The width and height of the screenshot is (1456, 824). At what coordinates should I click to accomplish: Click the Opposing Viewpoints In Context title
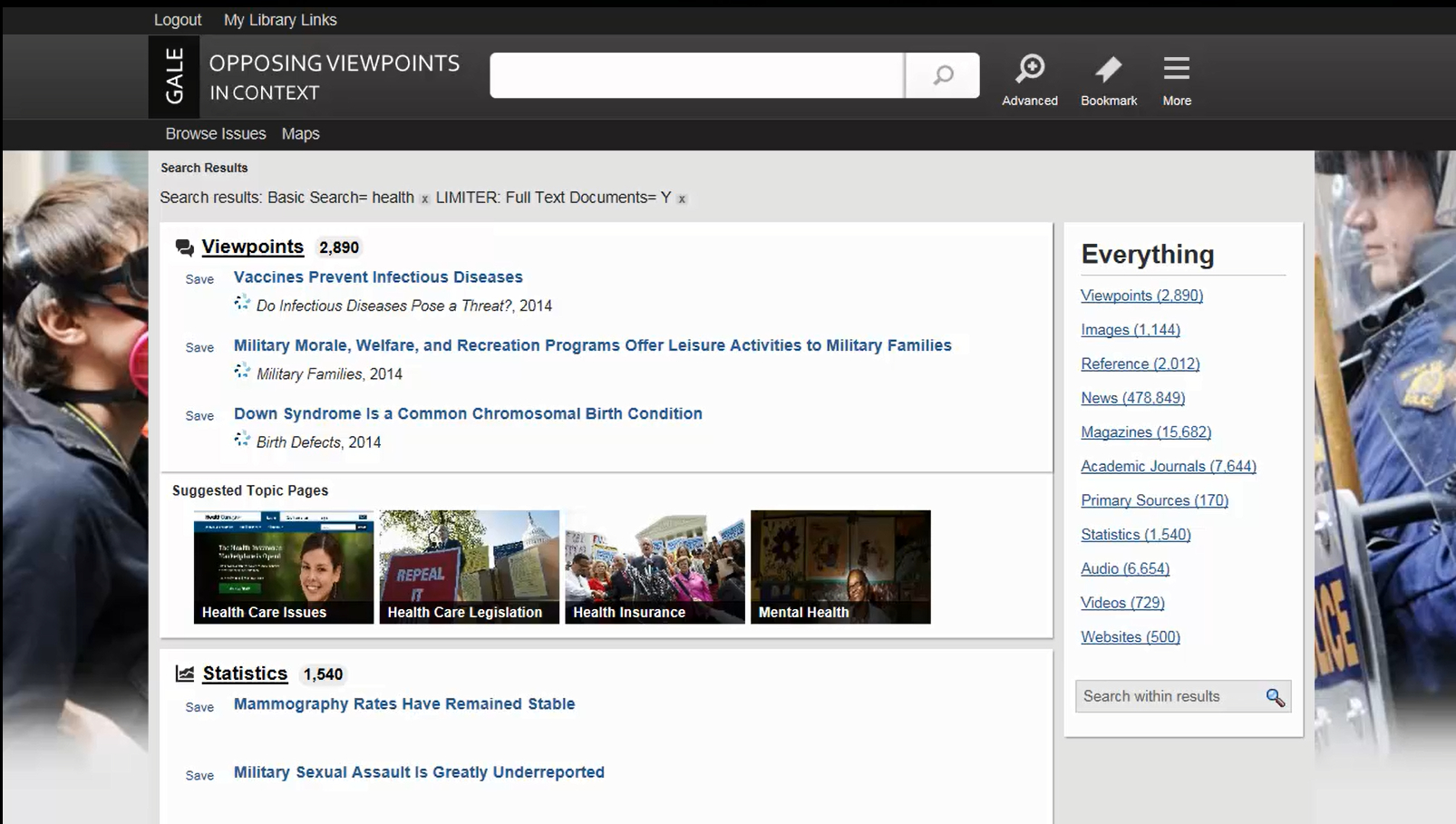click(x=335, y=77)
